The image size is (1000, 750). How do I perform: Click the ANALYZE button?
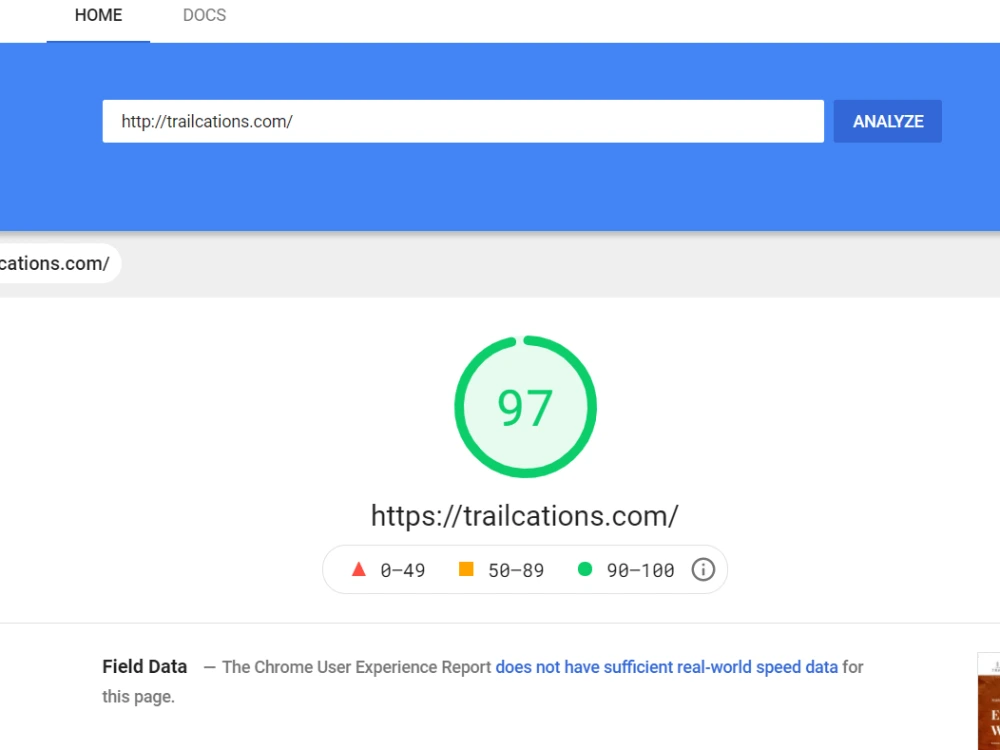click(x=887, y=121)
